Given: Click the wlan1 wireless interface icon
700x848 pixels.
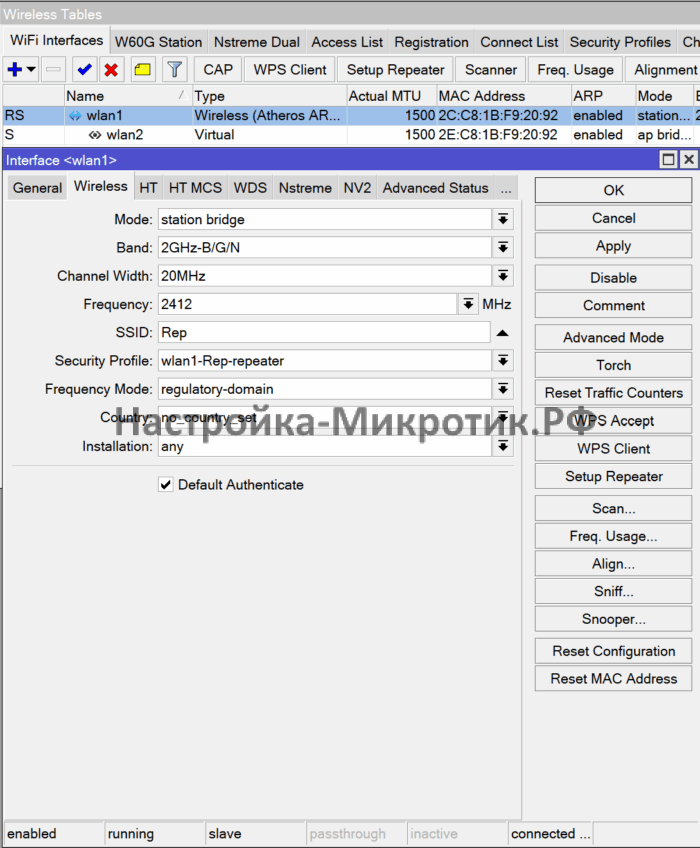Looking at the screenshot, I should pos(75,116).
